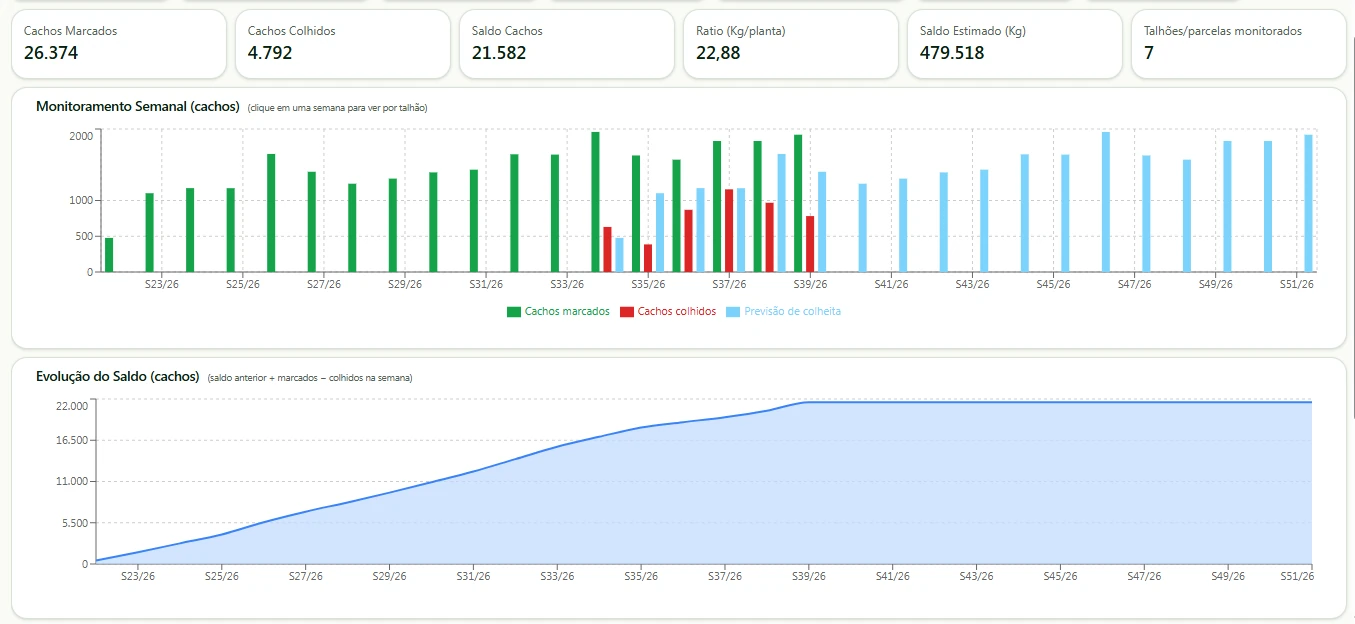Click the 22,88 Ratio (Kg/planta) value
Image resolution: width=1355 pixels, height=624 pixels.
[718, 53]
